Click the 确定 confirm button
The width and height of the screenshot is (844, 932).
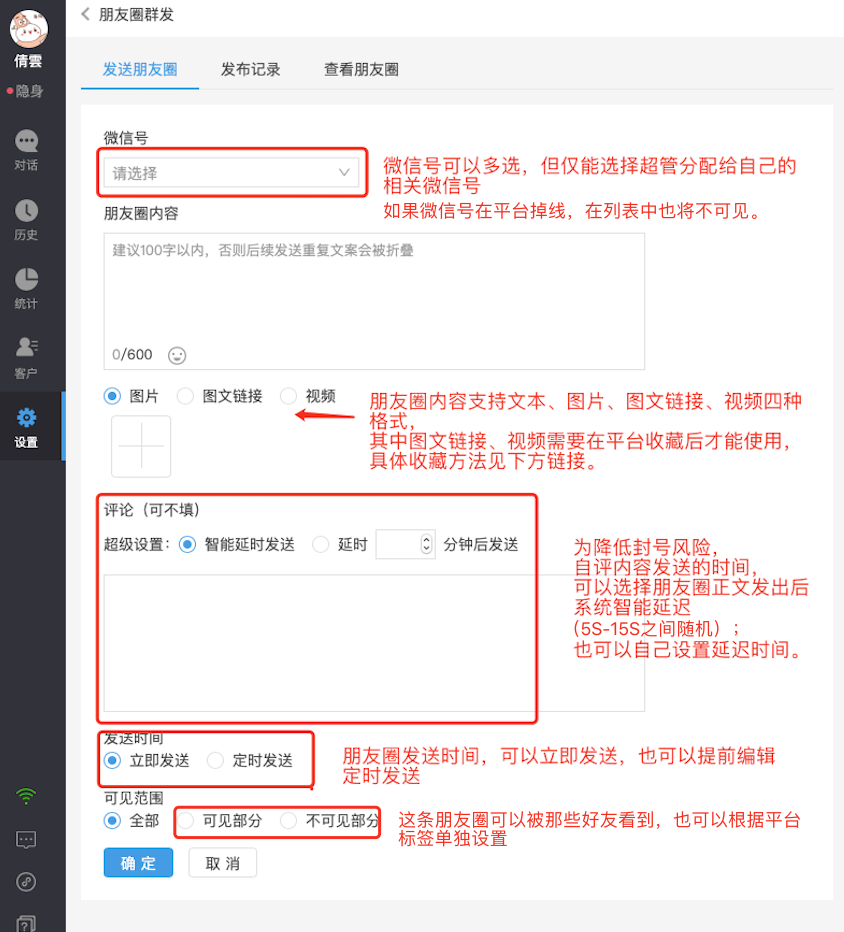point(138,862)
